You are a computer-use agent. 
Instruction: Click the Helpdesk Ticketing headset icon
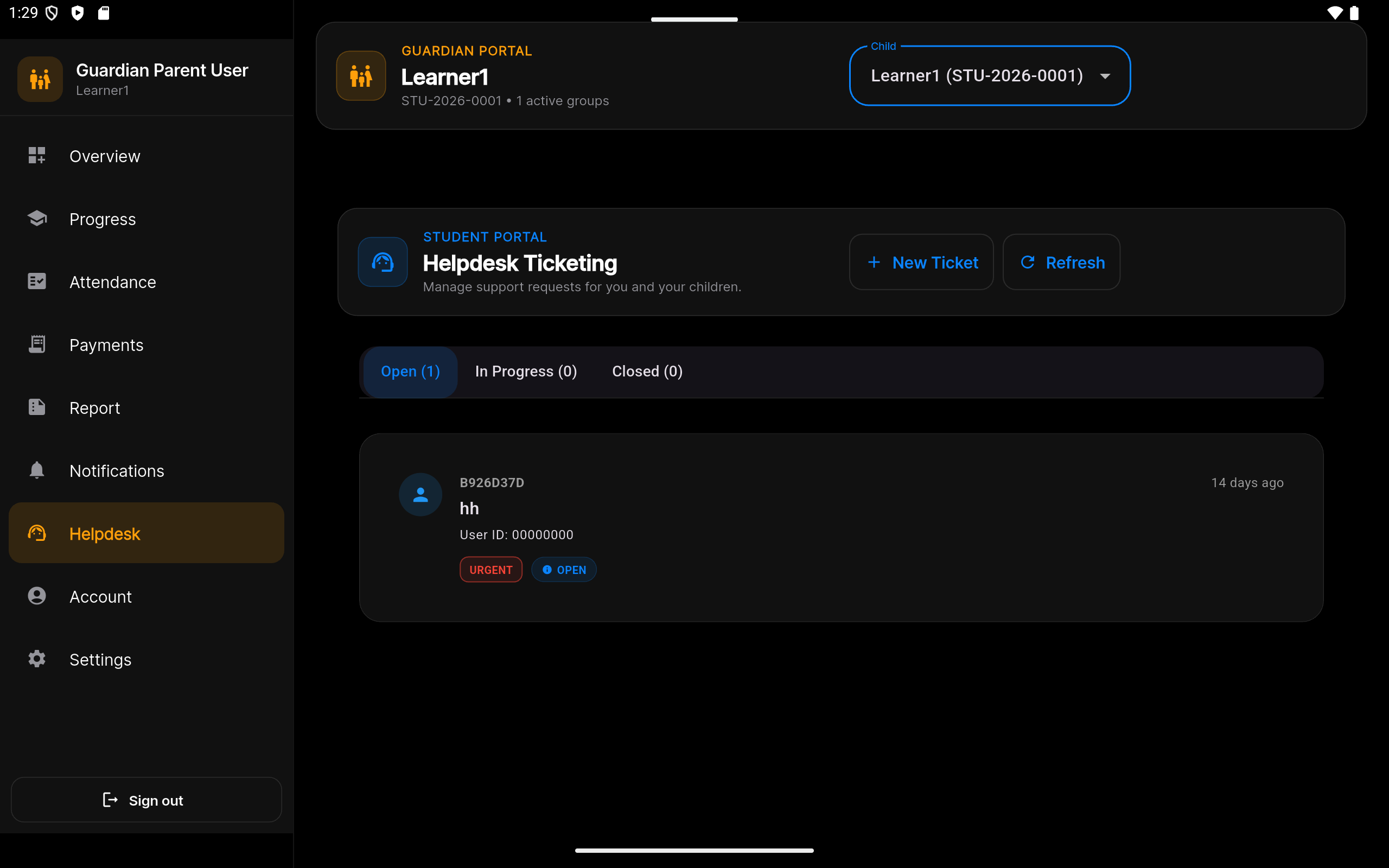point(383,262)
